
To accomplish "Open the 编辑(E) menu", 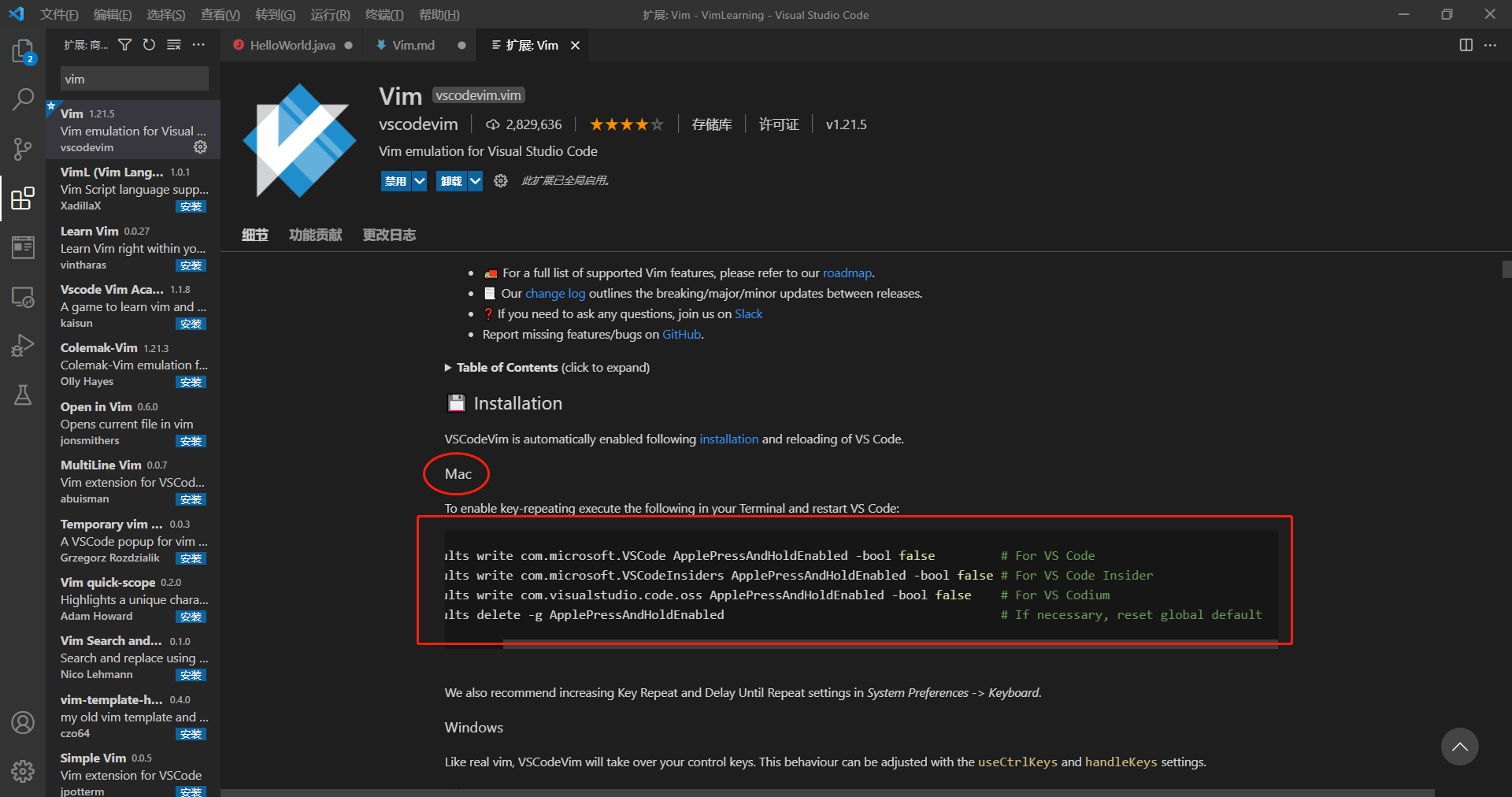I will pos(113,15).
